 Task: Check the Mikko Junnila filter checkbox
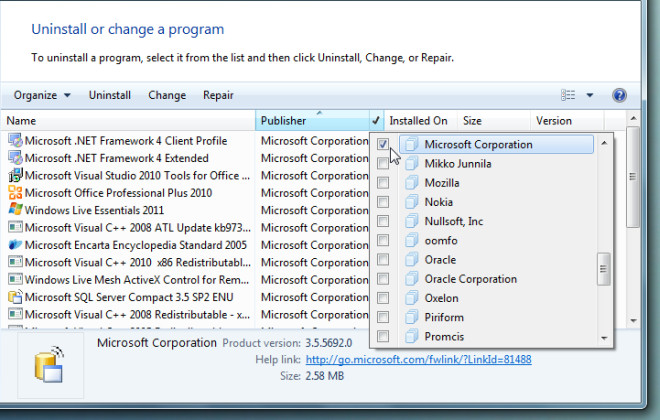[383, 164]
